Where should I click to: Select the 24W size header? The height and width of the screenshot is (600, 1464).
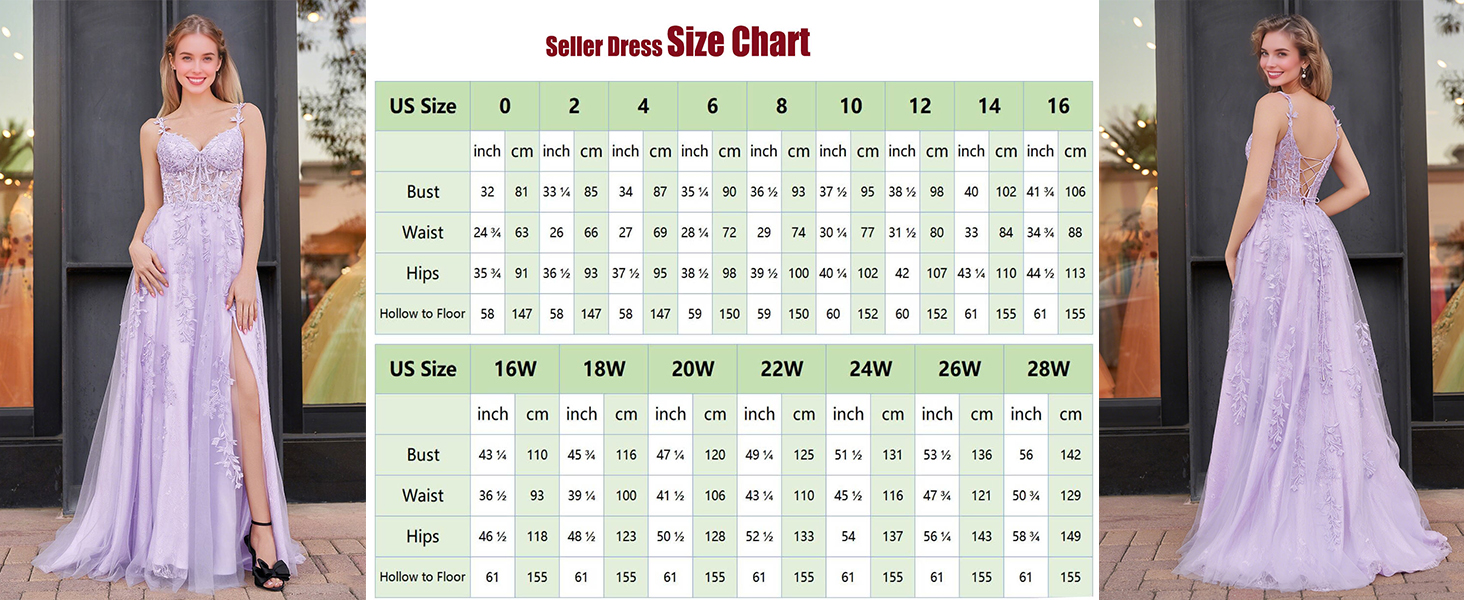tap(870, 369)
